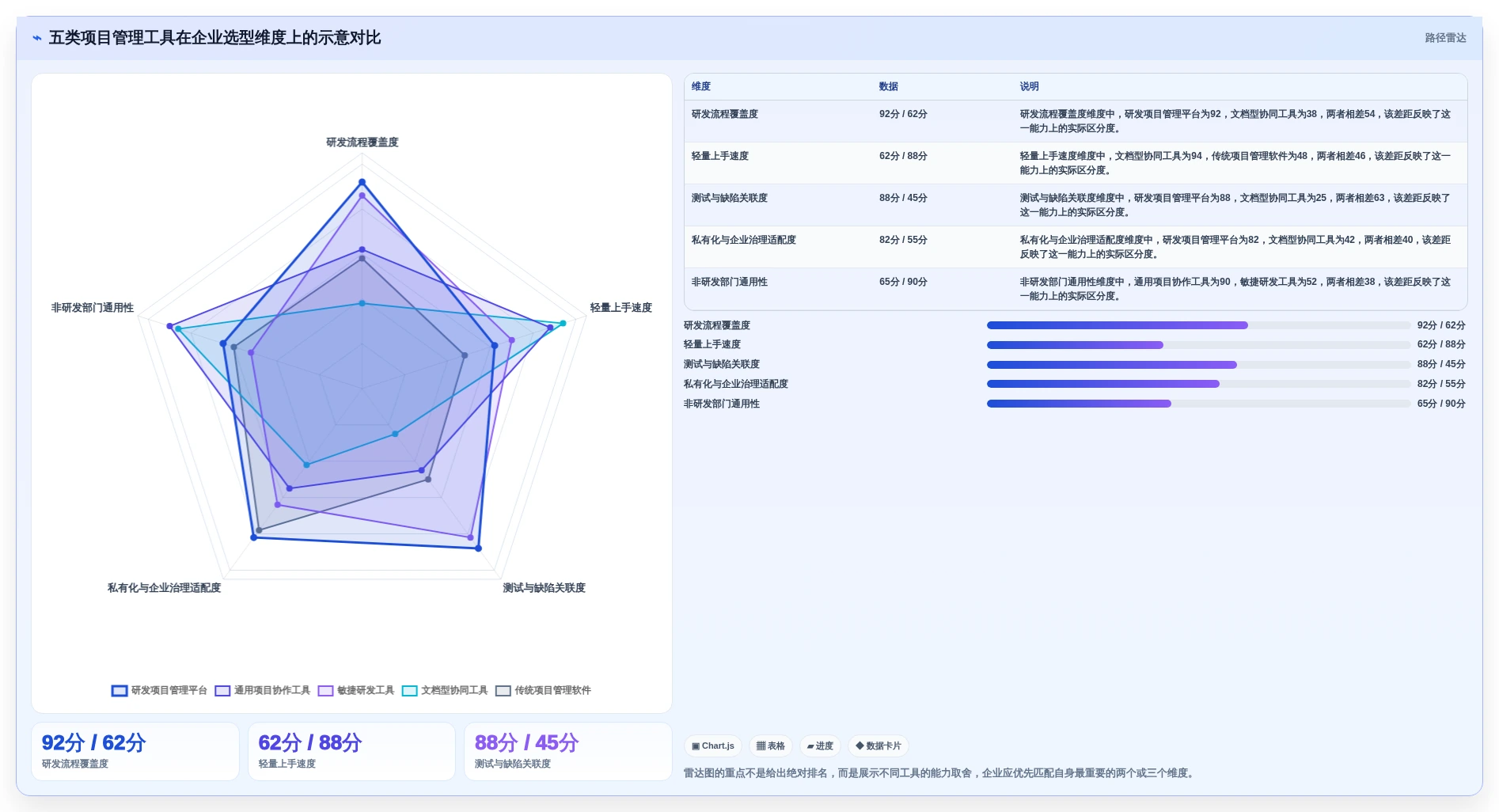Viewport: 1499px width, 812px height.
Task: Toggle 敏捷研发工具 legend series
Action: click(356, 690)
